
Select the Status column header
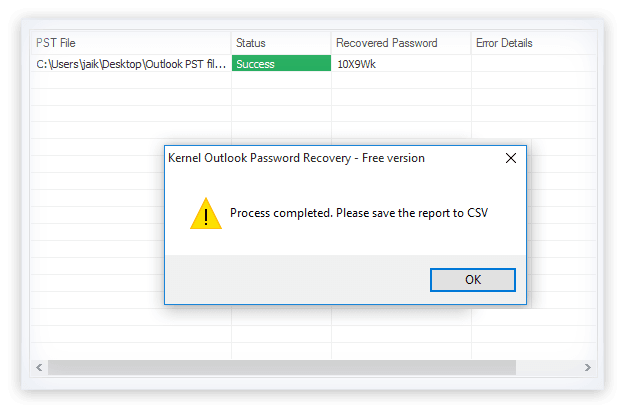[x=281, y=43]
